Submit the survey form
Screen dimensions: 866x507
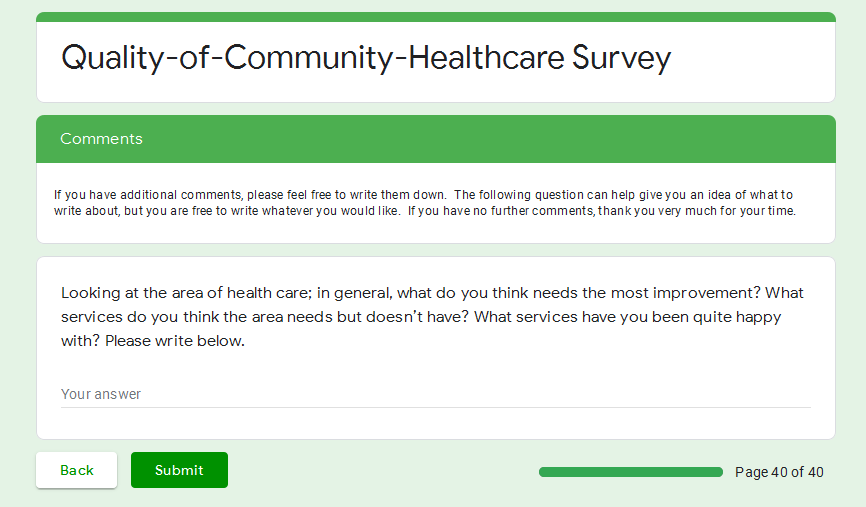pyautogui.click(x=179, y=470)
